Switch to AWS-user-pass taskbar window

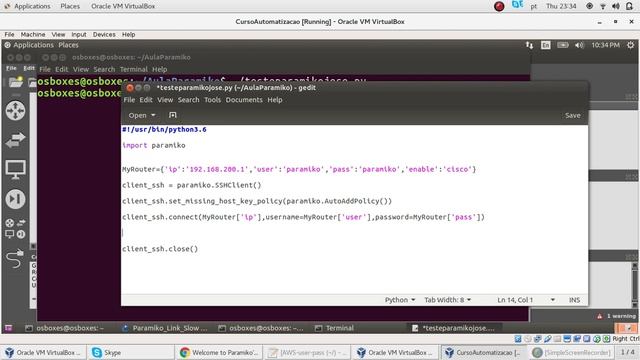click(307, 352)
